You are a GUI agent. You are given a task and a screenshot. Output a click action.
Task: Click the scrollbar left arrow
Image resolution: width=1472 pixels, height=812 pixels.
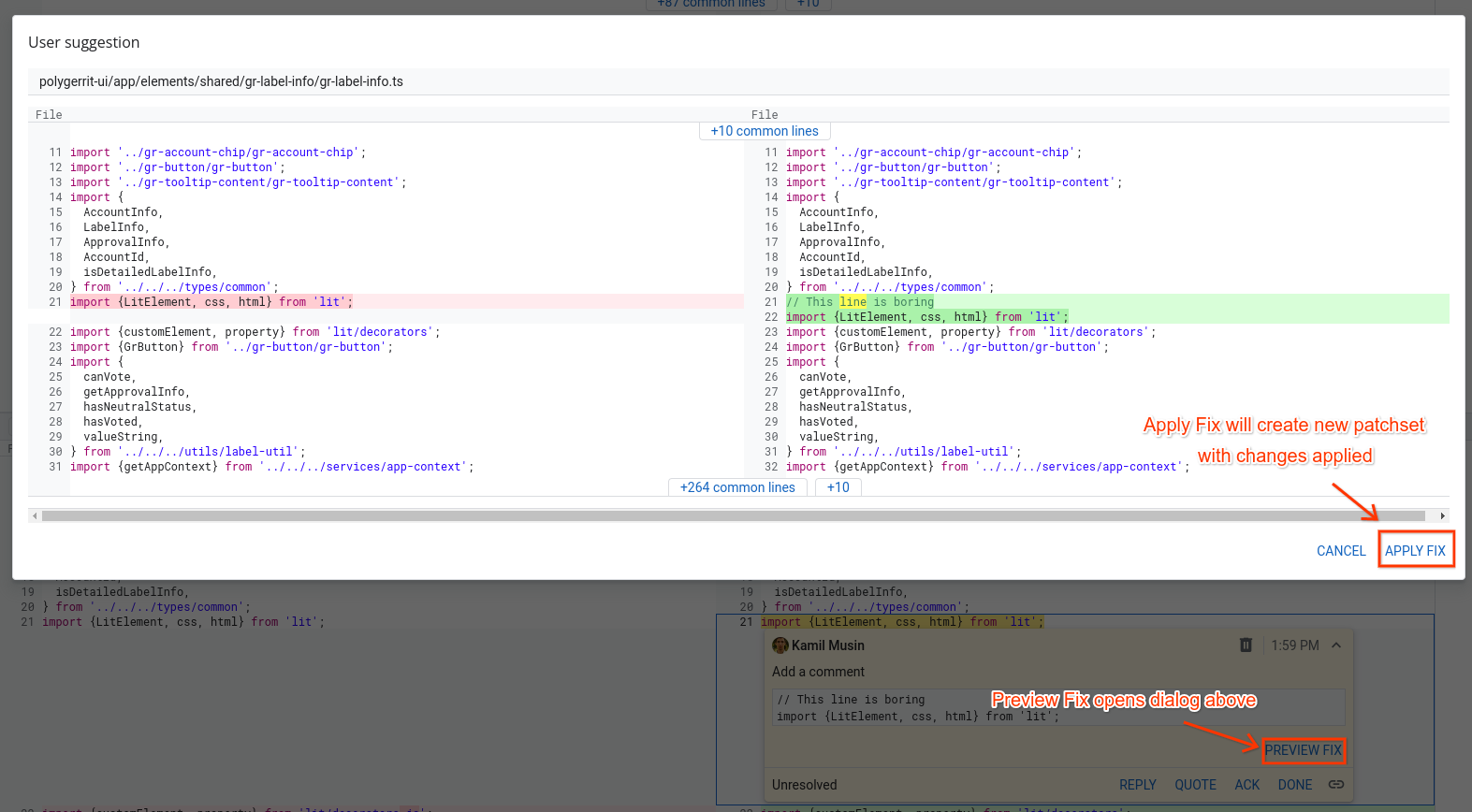[x=35, y=516]
